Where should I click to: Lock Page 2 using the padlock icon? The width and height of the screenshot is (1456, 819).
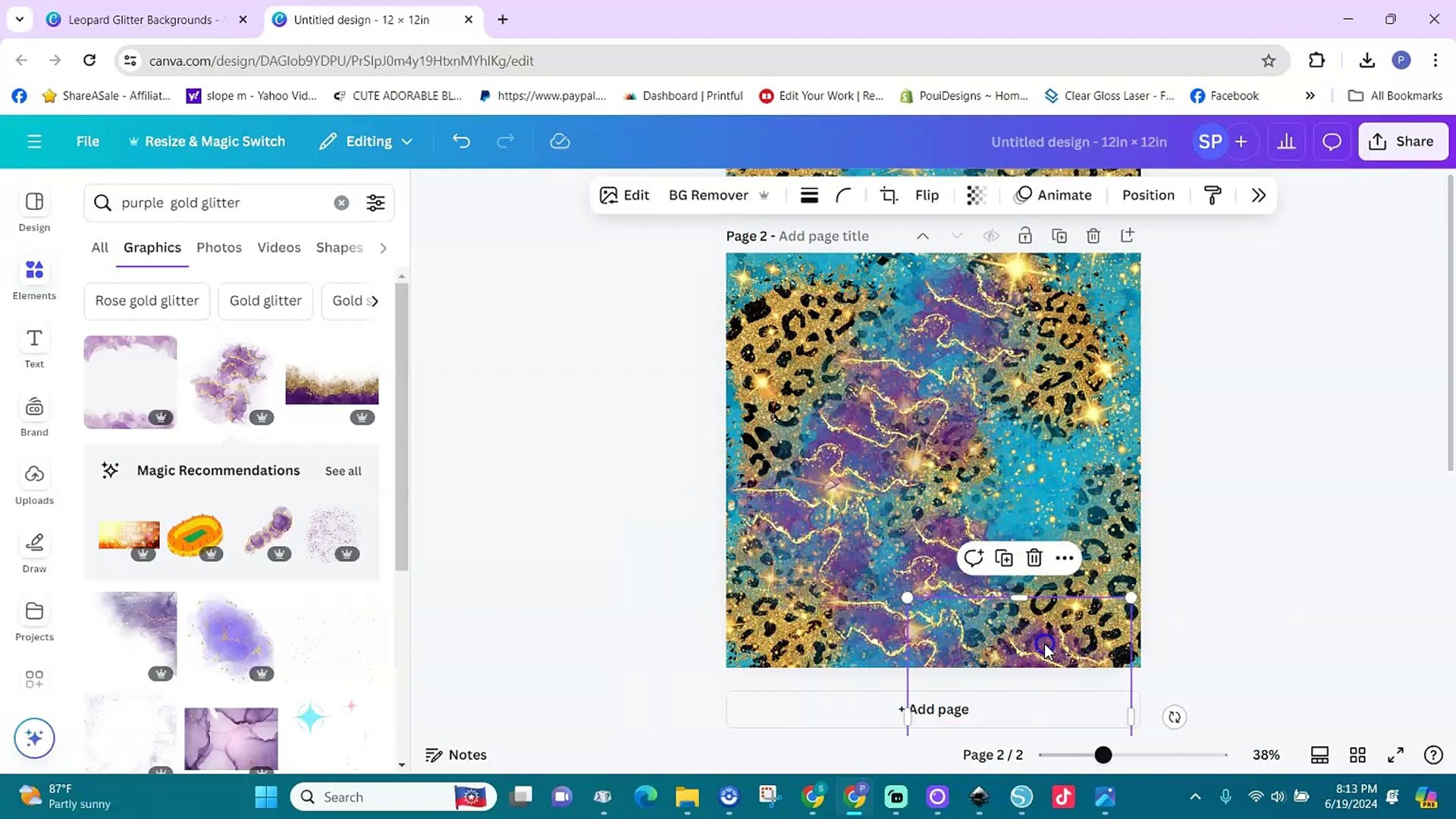click(x=1025, y=235)
